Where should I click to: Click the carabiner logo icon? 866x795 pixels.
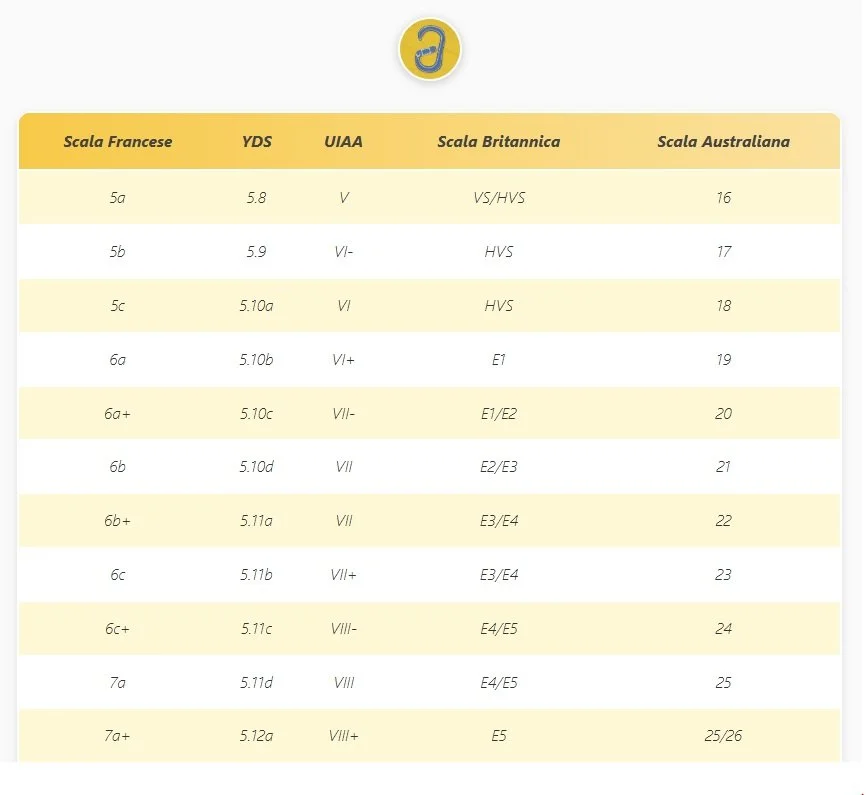point(429,49)
